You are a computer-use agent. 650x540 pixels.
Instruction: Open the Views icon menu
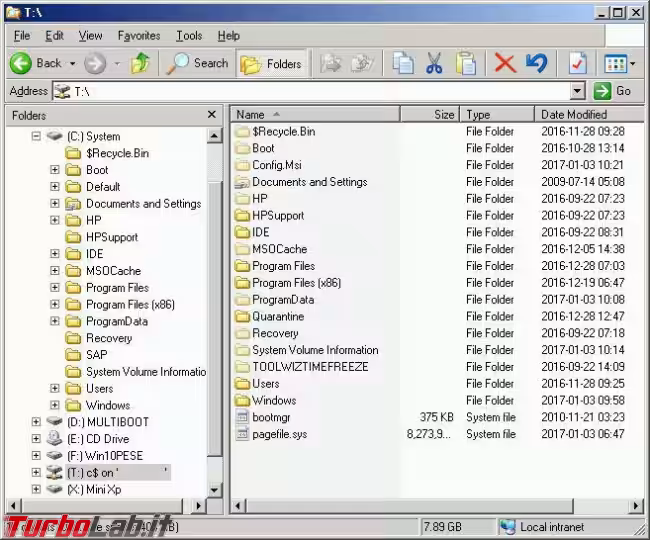point(616,63)
